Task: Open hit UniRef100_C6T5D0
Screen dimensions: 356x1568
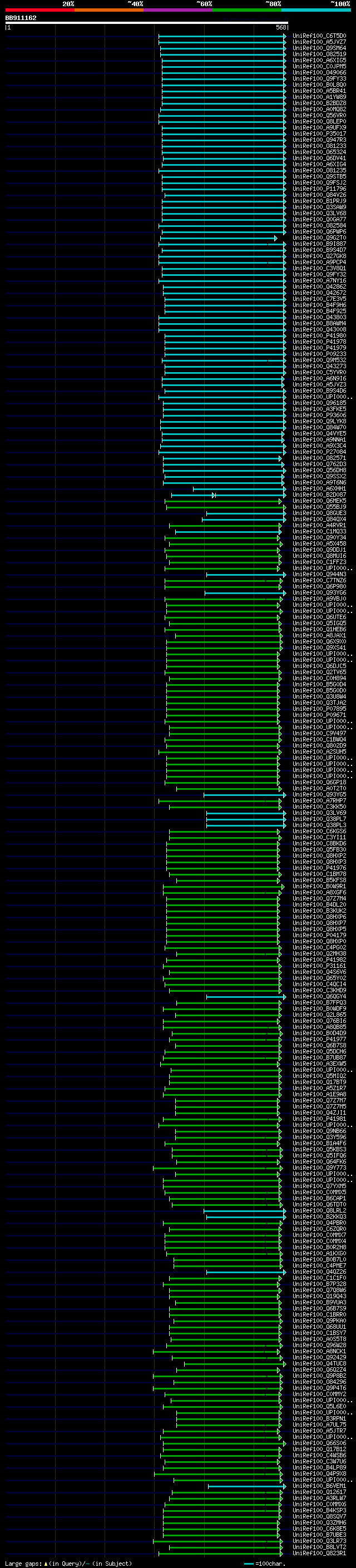Action: [319, 36]
